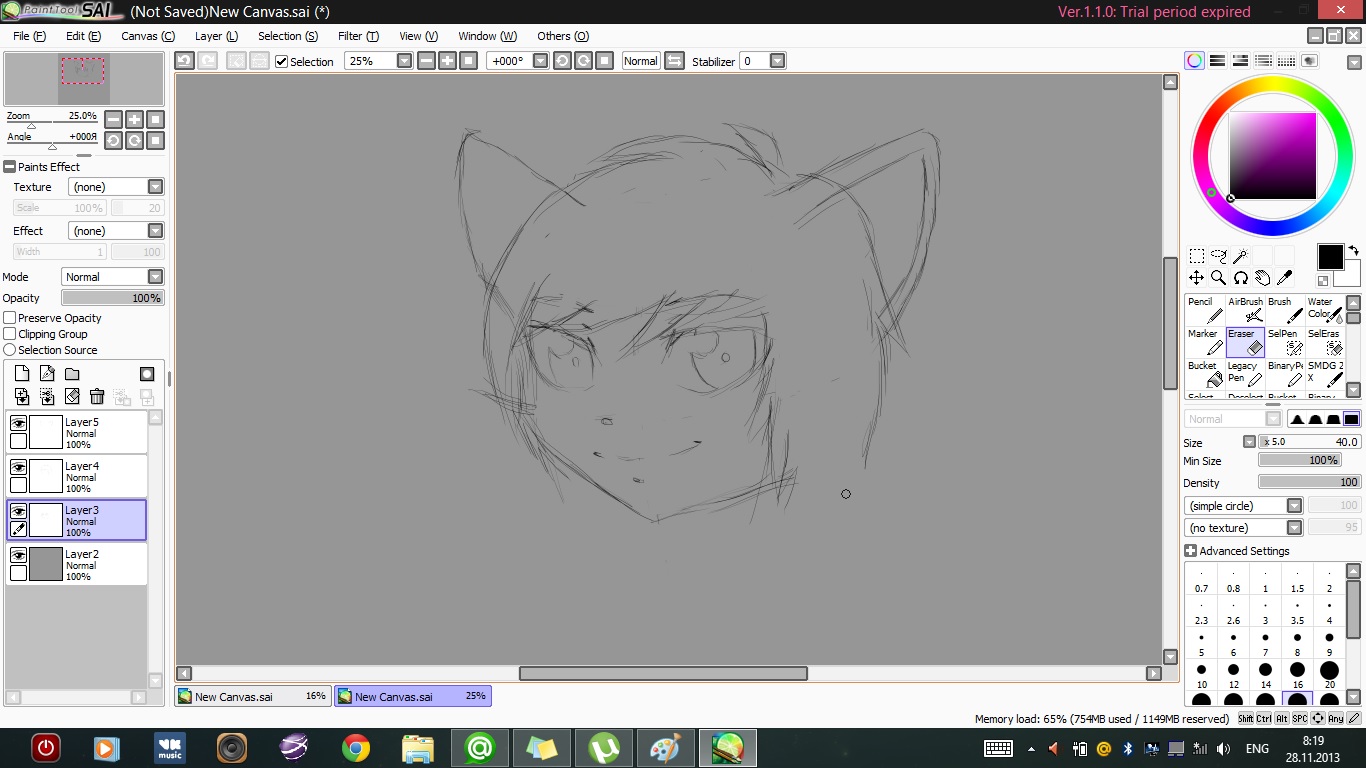Screen dimensions: 1366x768
Task: Select the lasso selection tool
Action: click(x=1218, y=256)
